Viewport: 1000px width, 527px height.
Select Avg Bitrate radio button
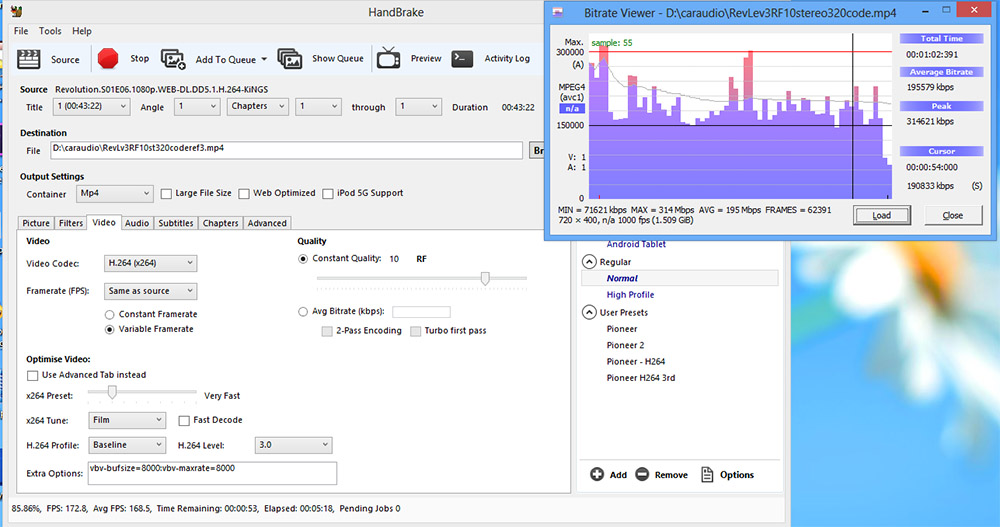coord(303,312)
